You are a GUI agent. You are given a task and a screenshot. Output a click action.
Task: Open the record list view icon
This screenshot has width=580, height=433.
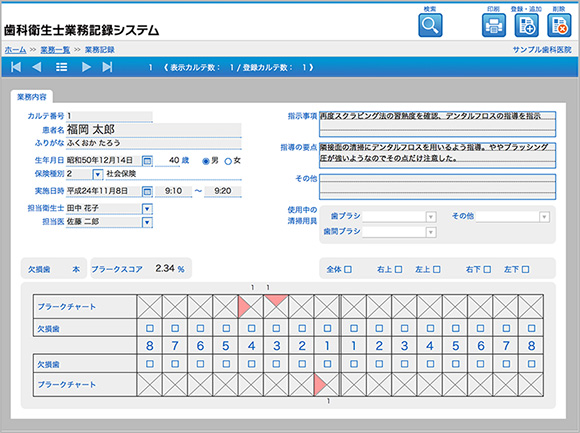[x=61, y=67]
